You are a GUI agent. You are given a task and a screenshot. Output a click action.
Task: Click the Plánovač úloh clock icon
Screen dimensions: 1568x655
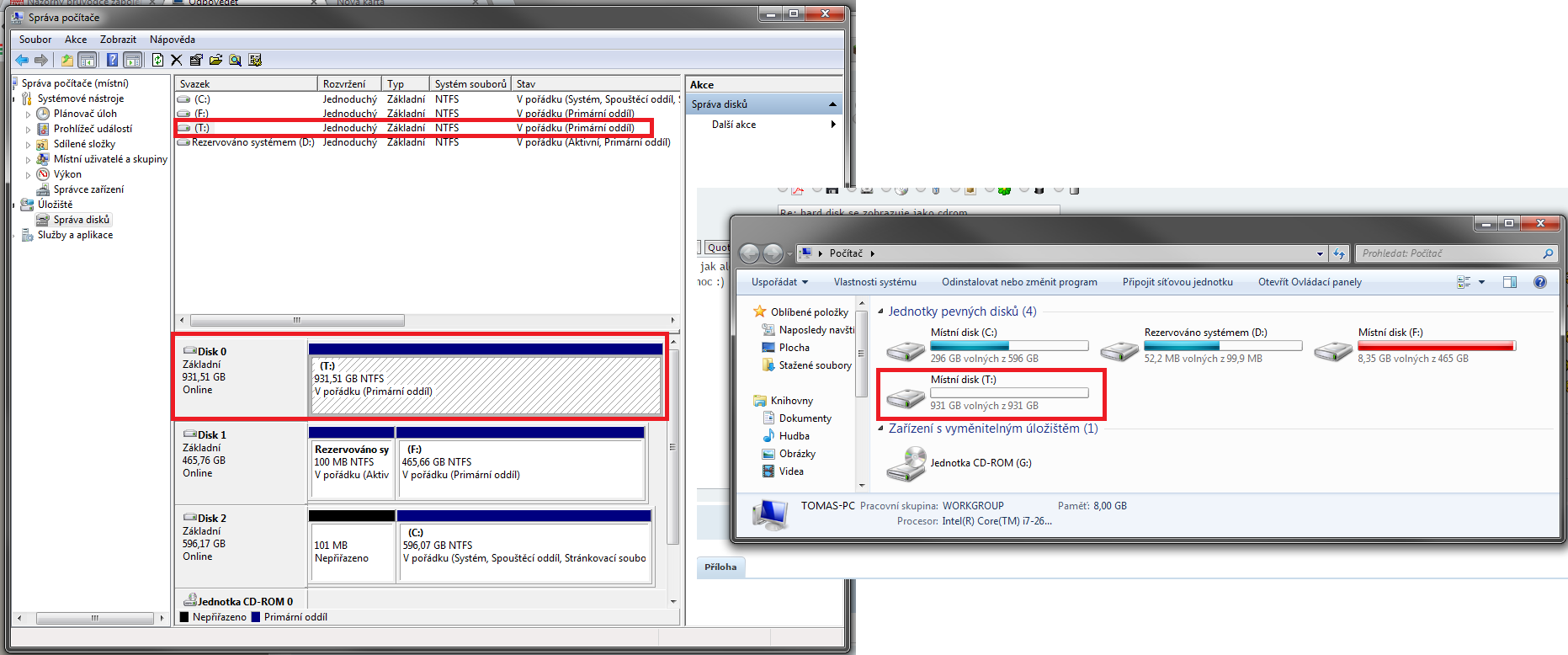(x=43, y=114)
